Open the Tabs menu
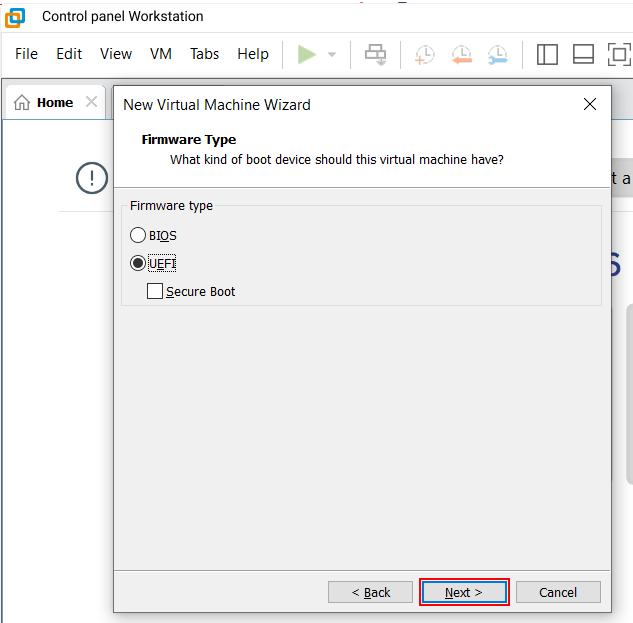The width and height of the screenshot is (633, 623). pos(204,54)
